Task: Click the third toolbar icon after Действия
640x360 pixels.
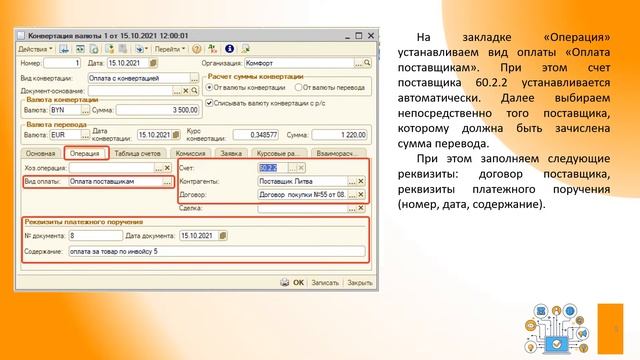Action: point(94,49)
